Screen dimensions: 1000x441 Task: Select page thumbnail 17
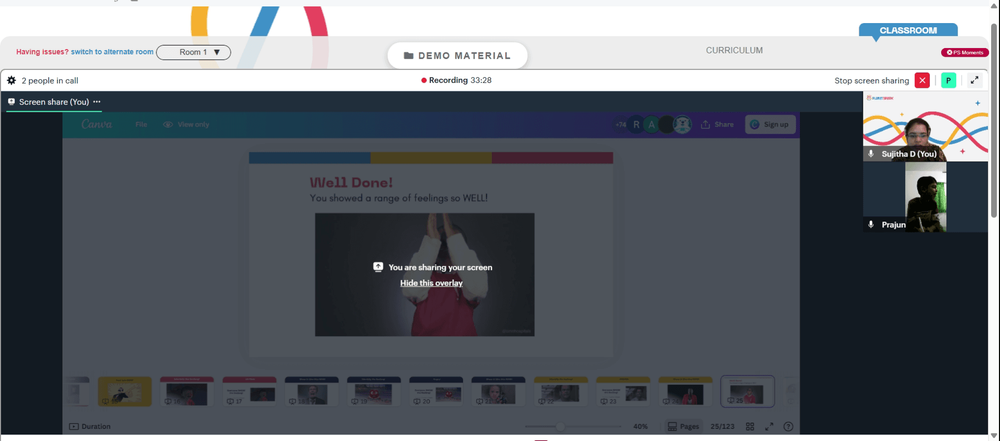249,391
